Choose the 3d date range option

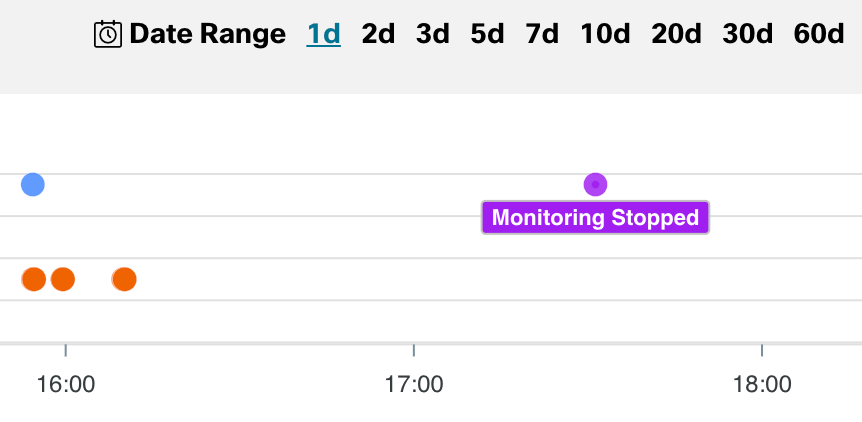(x=432, y=34)
